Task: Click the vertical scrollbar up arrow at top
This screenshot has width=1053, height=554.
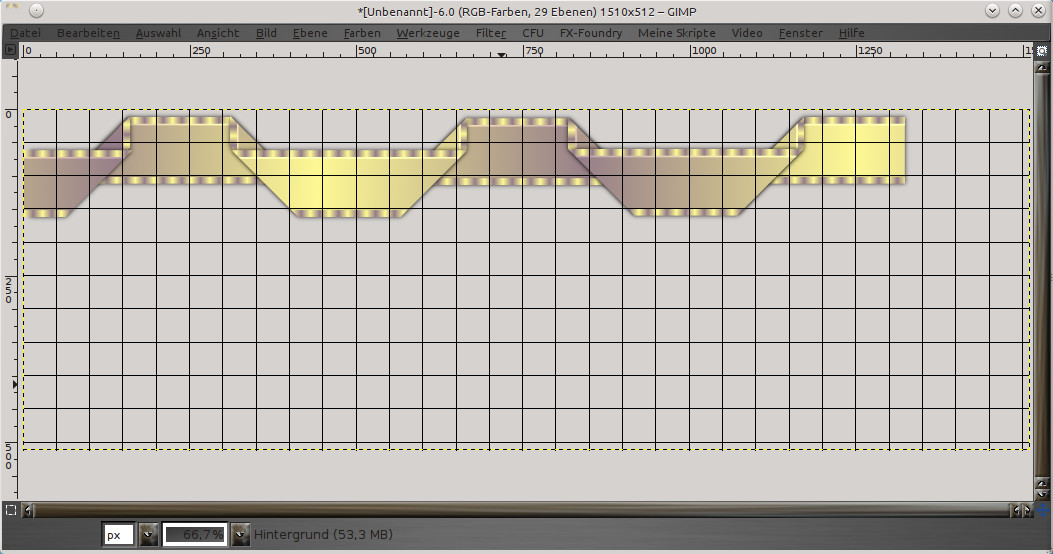Action: (x=1041, y=66)
